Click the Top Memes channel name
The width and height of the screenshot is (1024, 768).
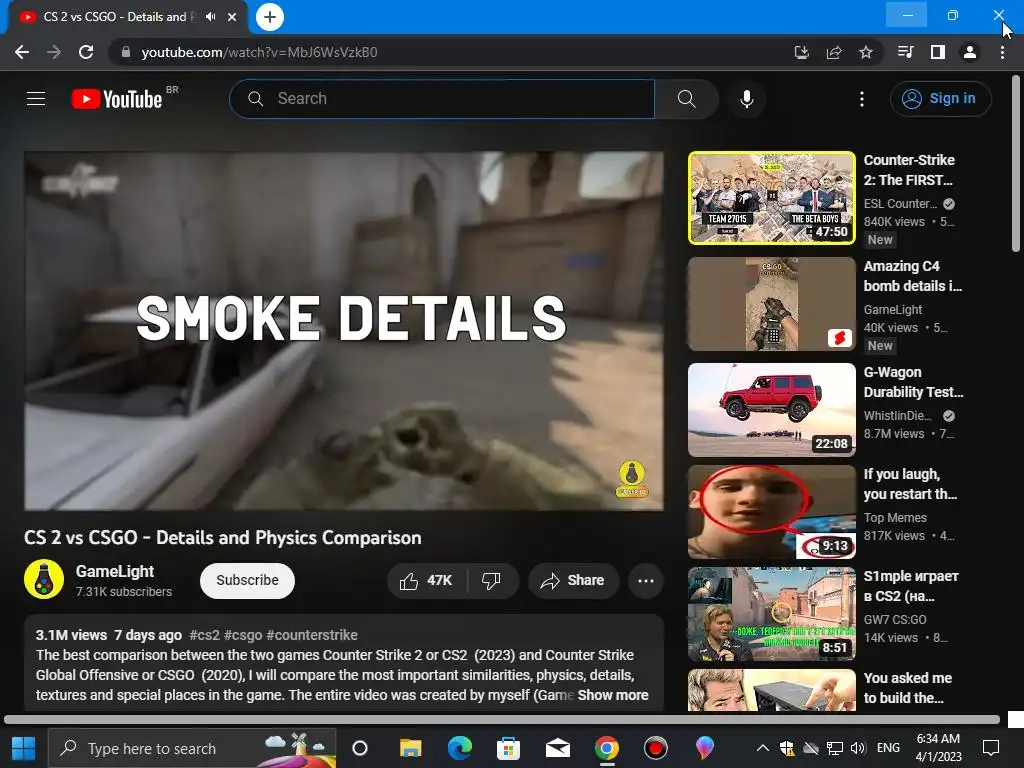point(895,518)
